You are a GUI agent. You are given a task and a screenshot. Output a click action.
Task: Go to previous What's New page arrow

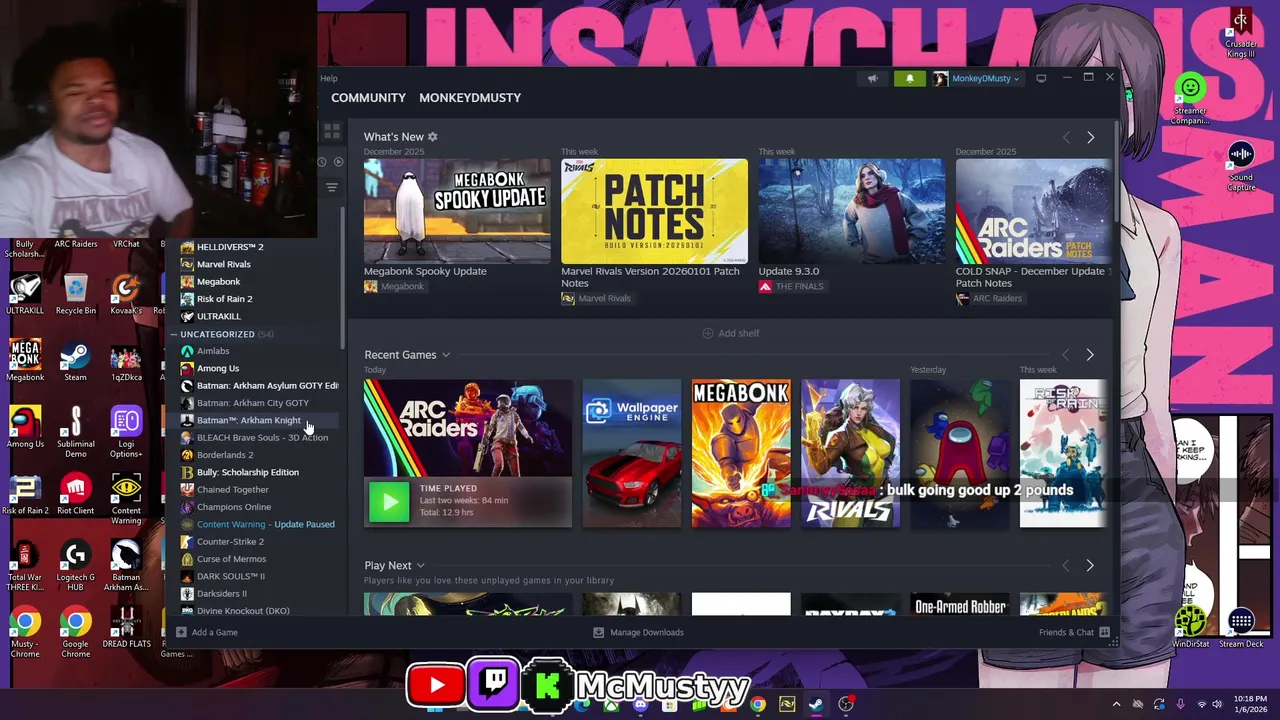click(x=1065, y=137)
